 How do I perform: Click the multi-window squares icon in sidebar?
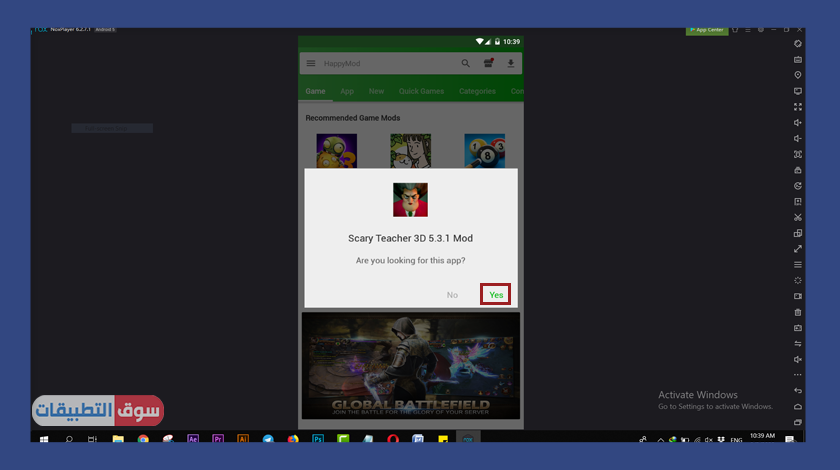[x=798, y=233]
